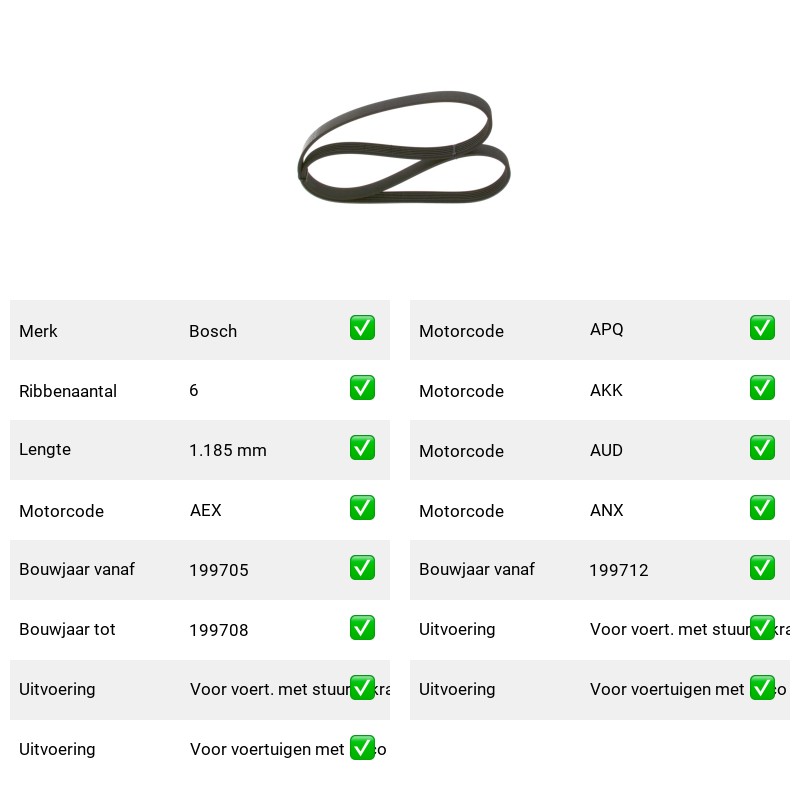This screenshot has width=800, height=800.
Task: Click the 199712 build year value
Action: click(x=619, y=570)
